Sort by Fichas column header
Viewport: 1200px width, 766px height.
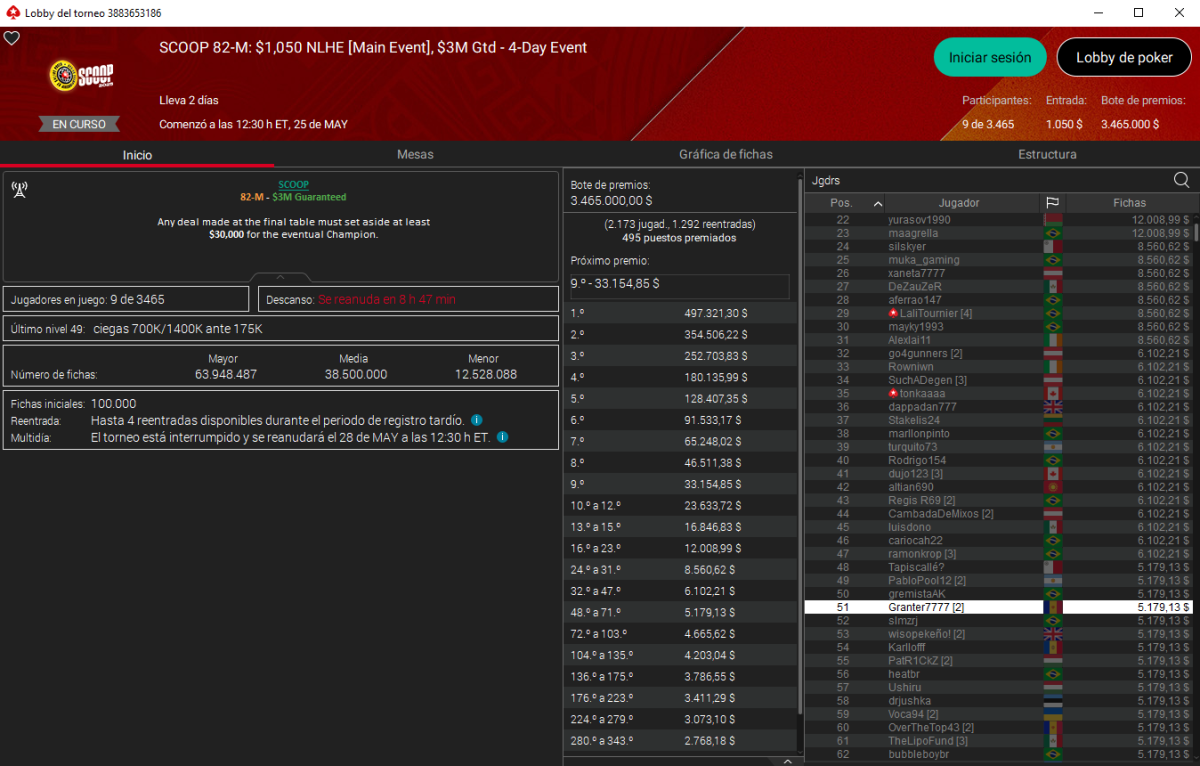pos(1129,203)
